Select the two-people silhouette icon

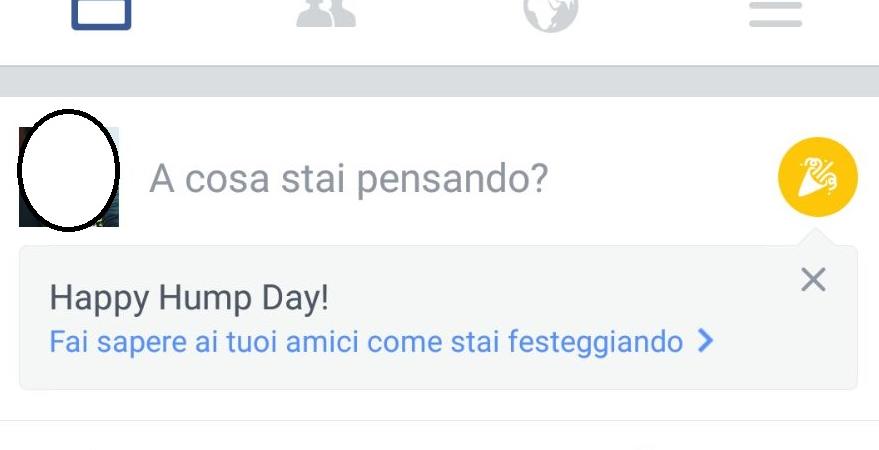[326, 13]
